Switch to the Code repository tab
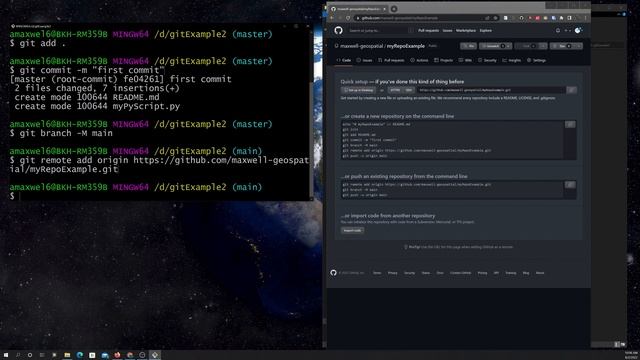This screenshot has height=360, width=640. coord(344,60)
